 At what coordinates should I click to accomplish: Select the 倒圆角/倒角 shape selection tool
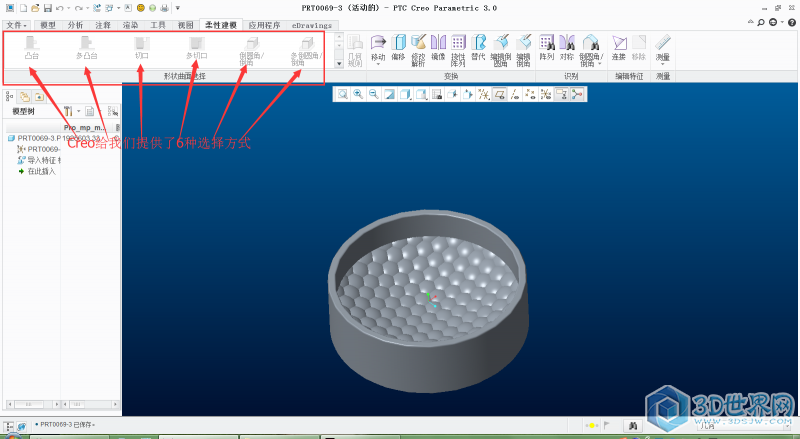(x=252, y=51)
